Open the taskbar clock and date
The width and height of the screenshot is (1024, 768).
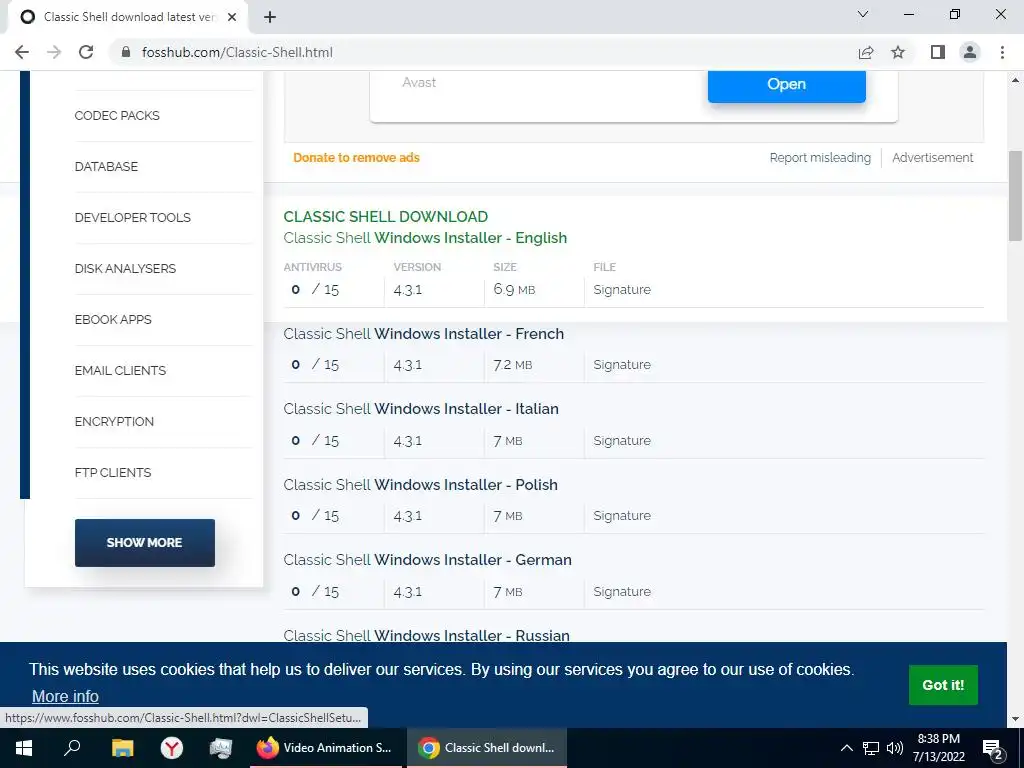coord(938,748)
